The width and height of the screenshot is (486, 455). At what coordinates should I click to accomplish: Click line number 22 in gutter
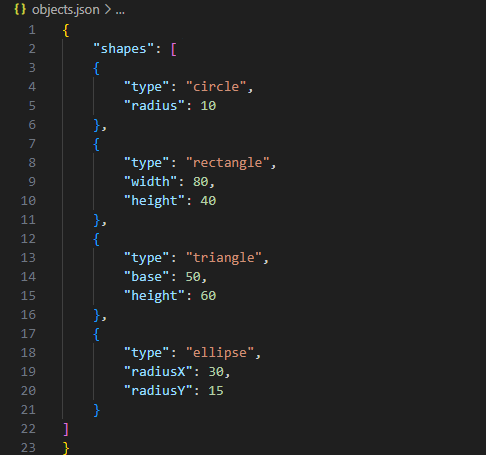click(x=28, y=429)
